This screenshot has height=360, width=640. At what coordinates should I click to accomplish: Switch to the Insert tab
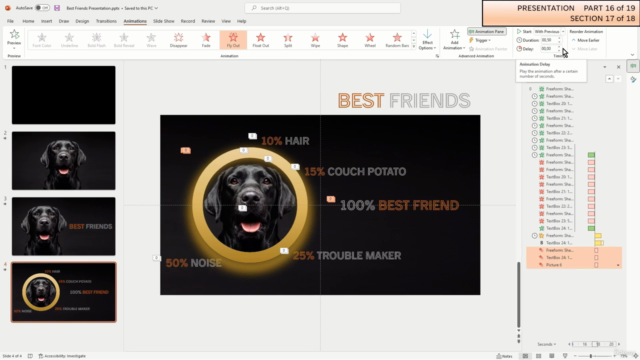tap(46, 21)
